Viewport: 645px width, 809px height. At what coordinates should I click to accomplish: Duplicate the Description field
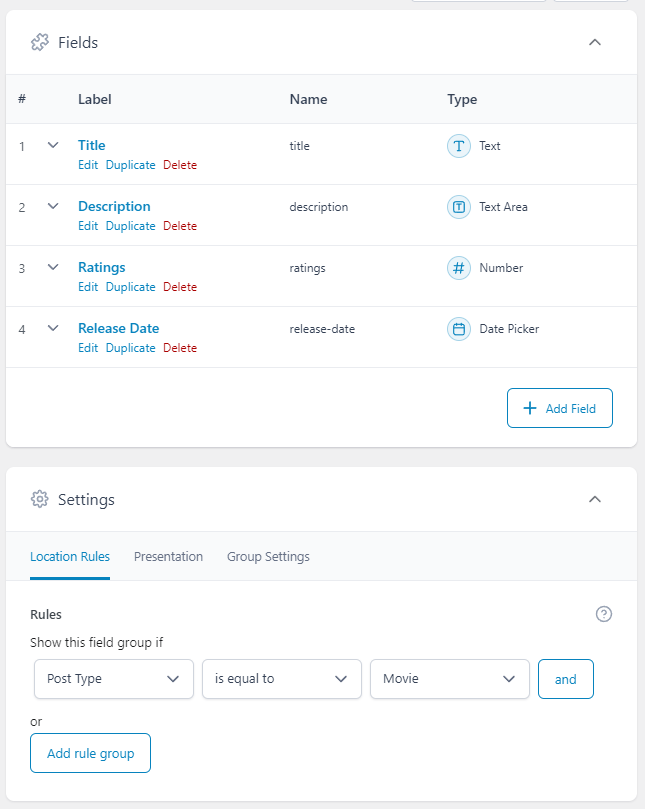[x=130, y=226]
